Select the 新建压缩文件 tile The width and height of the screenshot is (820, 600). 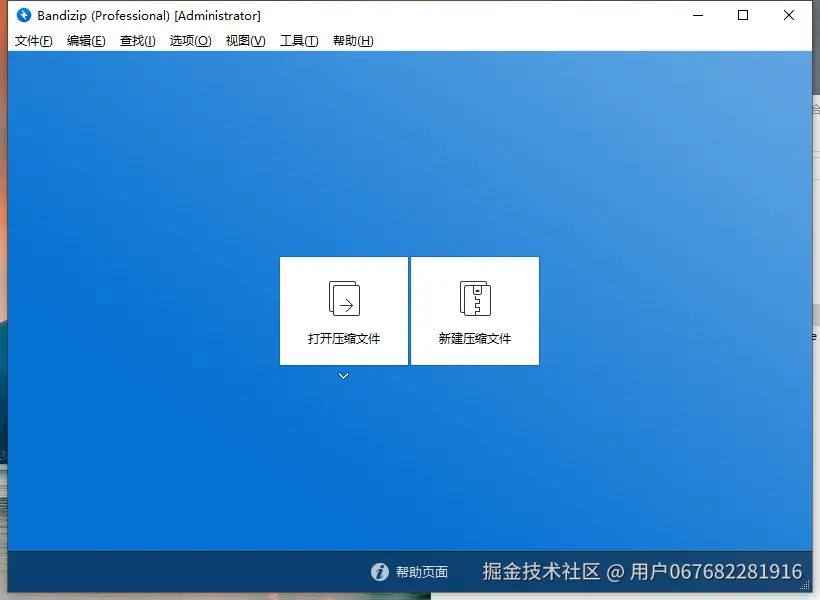[475, 310]
